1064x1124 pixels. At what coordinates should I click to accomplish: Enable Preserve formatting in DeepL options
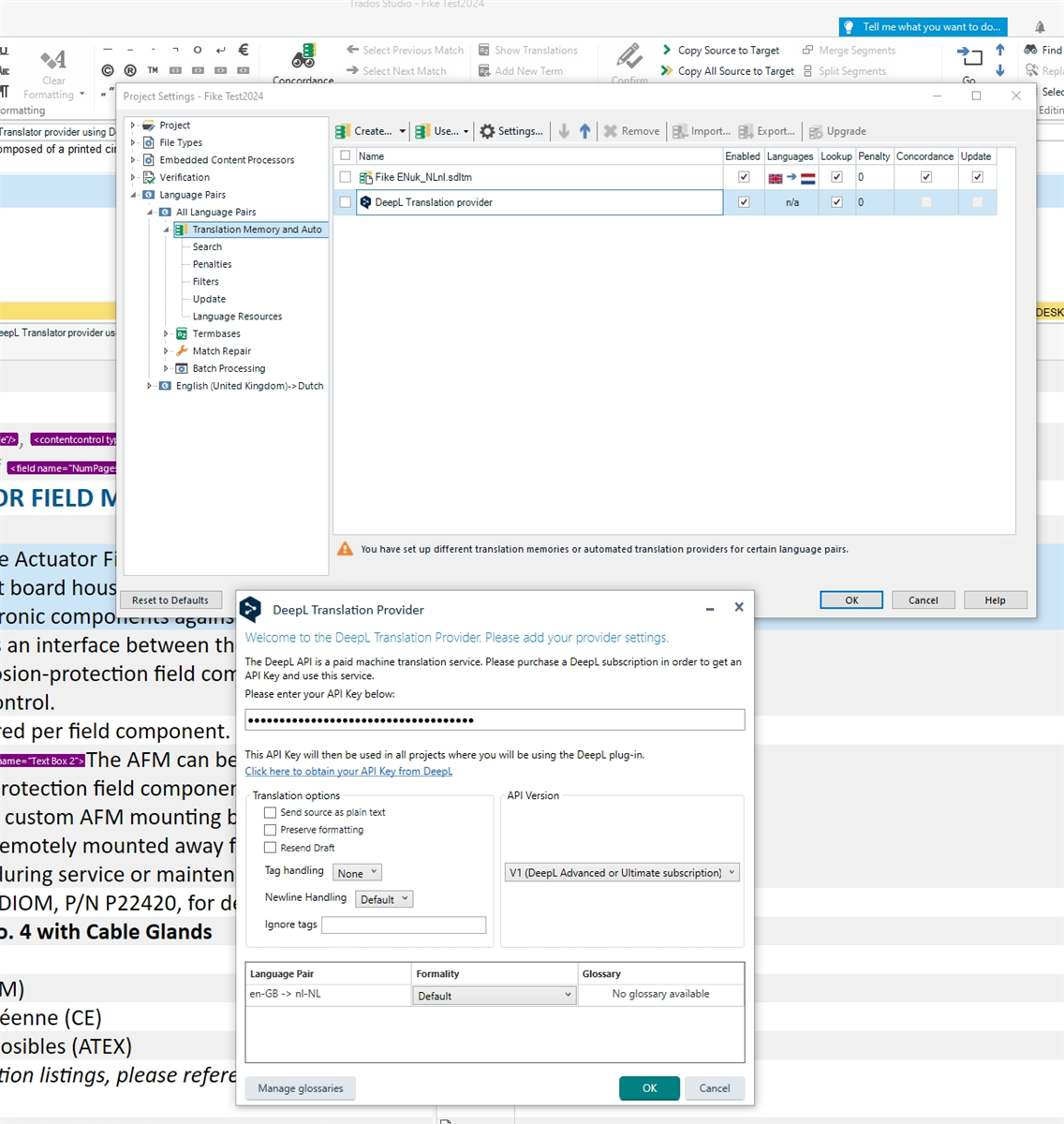point(270,830)
